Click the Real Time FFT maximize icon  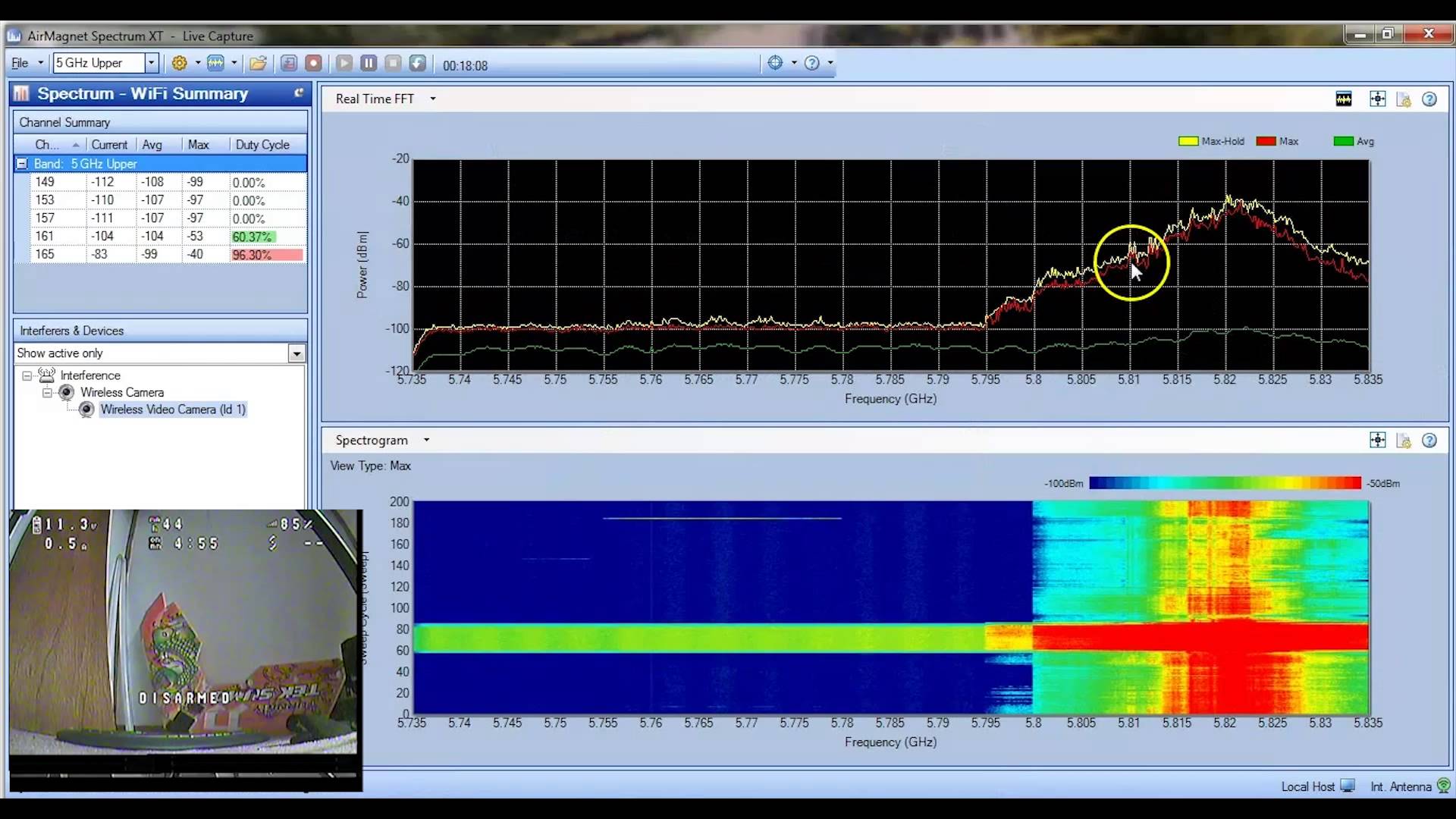tap(1378, 99)
